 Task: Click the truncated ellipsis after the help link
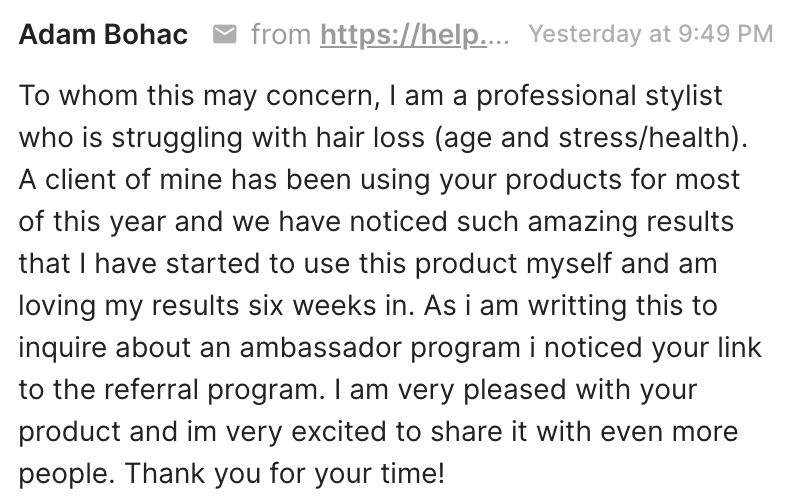click(498, 39)
